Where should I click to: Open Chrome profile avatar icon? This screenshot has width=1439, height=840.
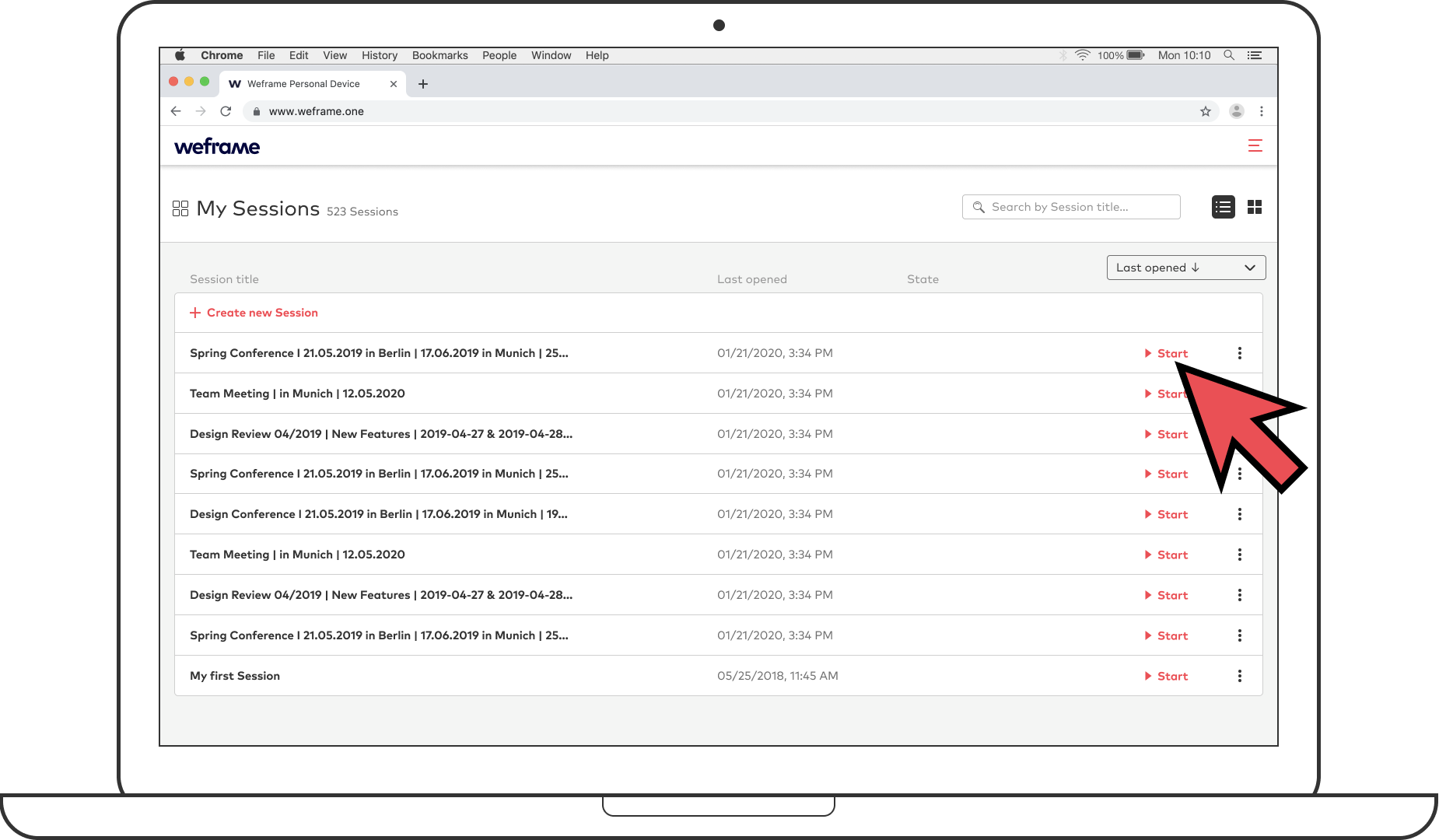pos(1236,111)
